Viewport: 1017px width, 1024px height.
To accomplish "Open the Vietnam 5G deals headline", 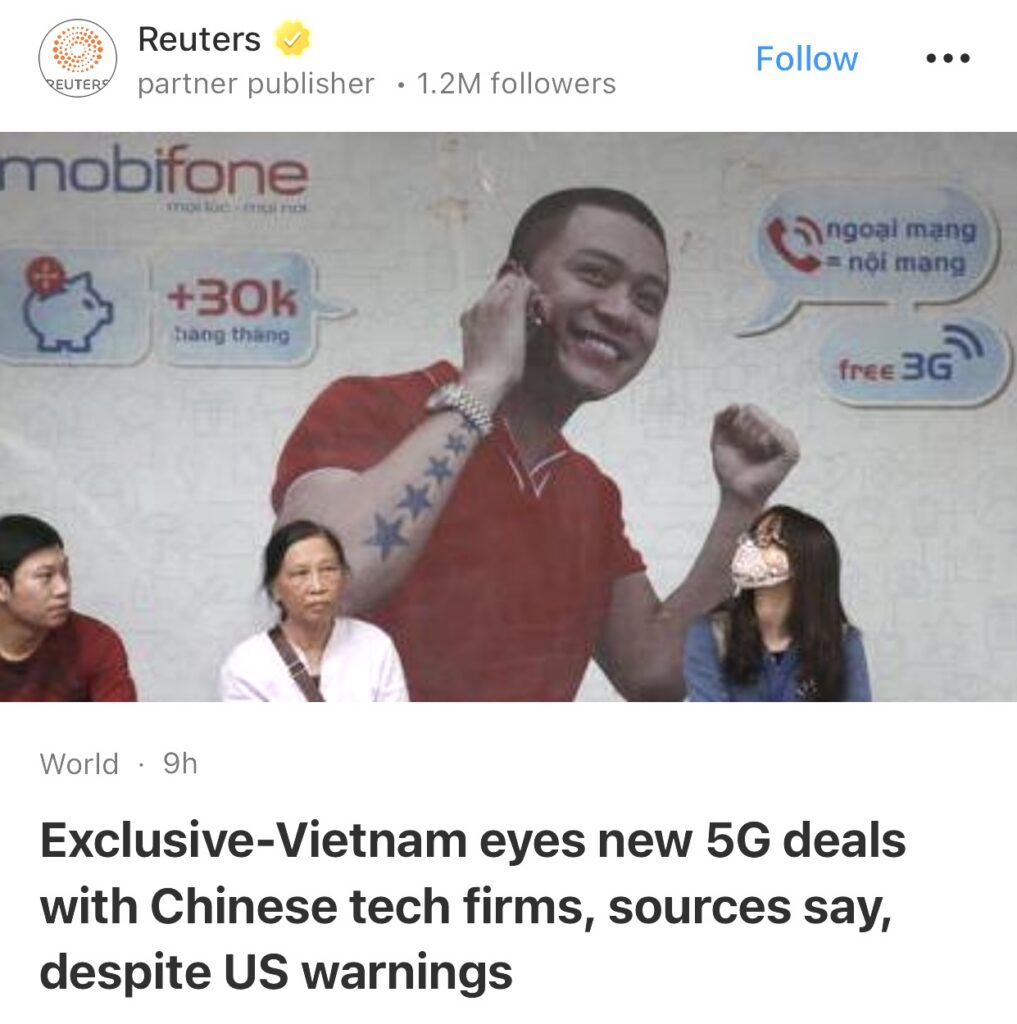I will click(473, 906).
